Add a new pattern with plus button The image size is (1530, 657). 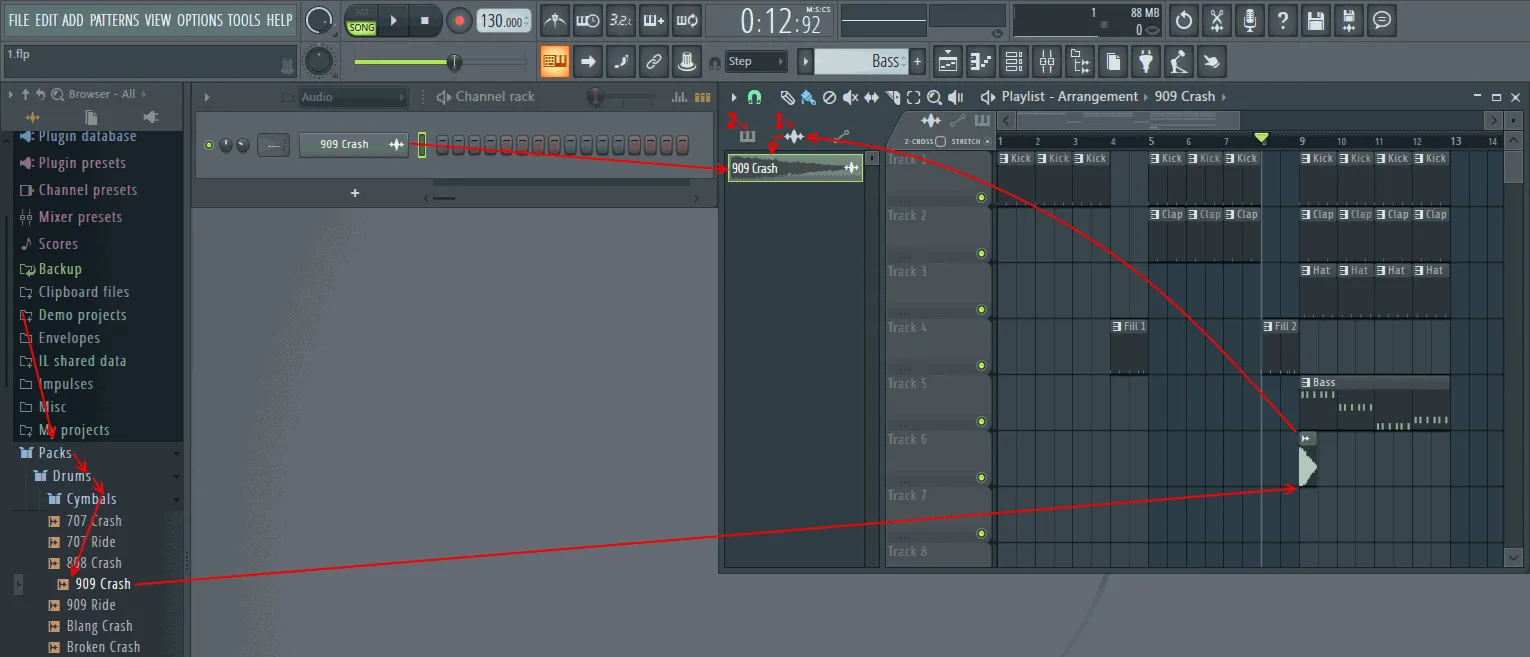point(917,62)
